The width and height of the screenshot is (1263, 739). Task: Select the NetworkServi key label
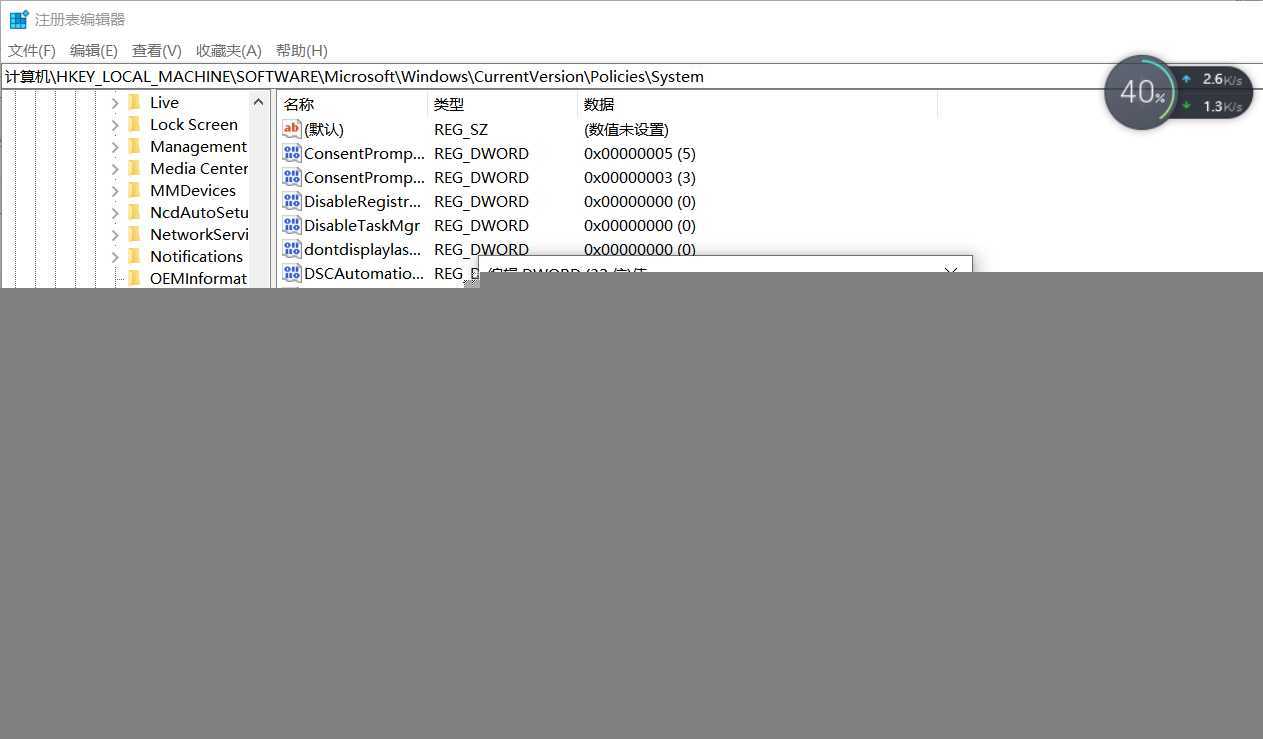[198, 234]
